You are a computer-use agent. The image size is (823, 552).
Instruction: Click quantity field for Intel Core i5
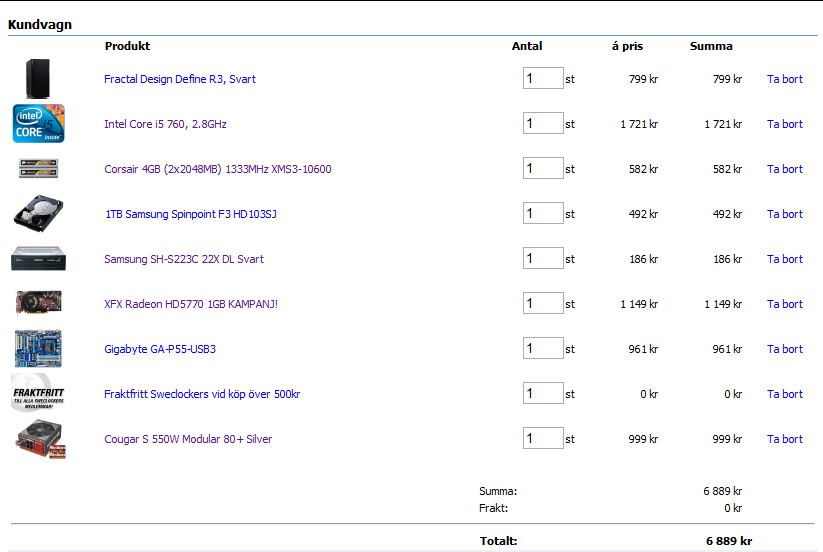[543, 123]
